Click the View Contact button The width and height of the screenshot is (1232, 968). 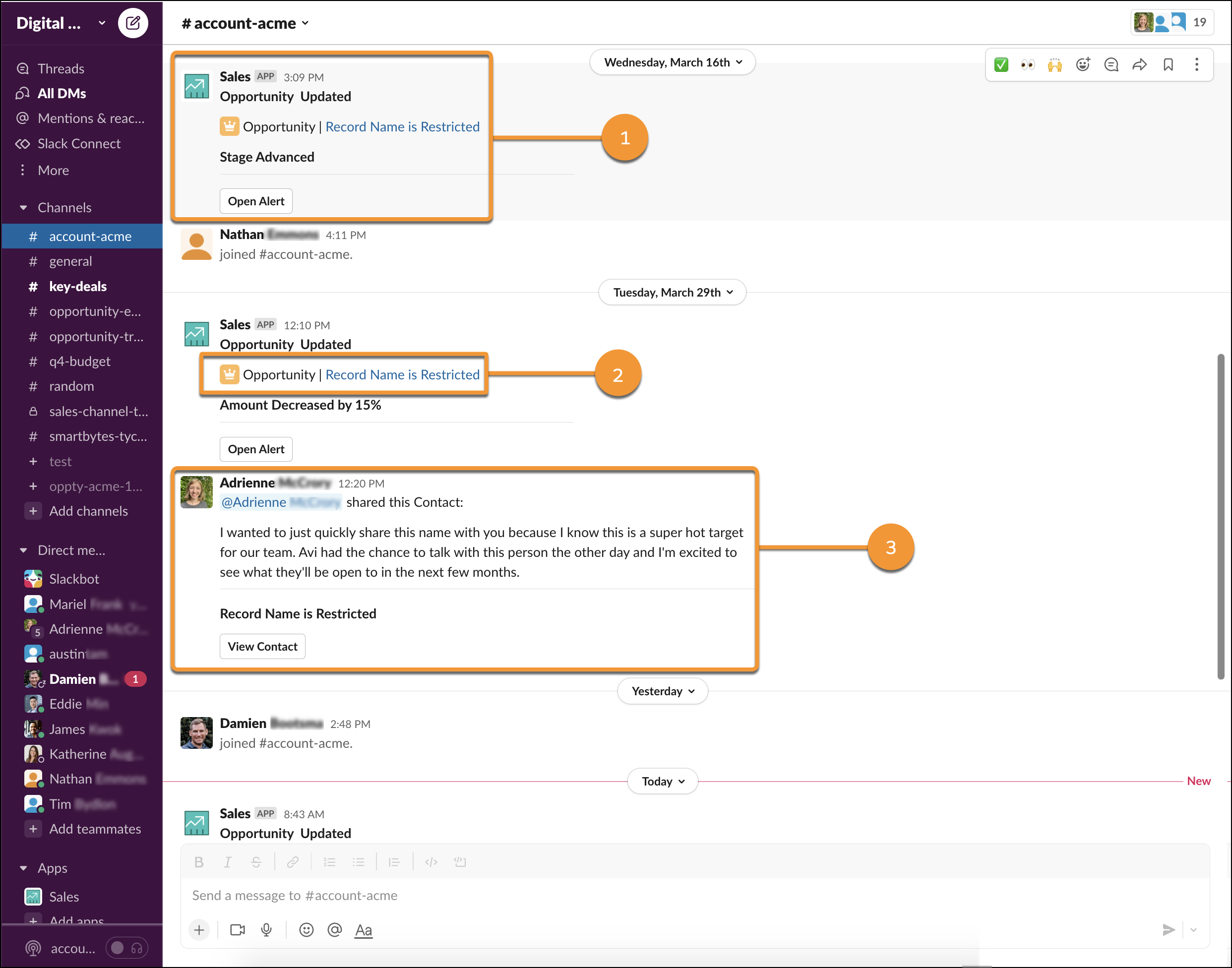[x=262, y=647]
